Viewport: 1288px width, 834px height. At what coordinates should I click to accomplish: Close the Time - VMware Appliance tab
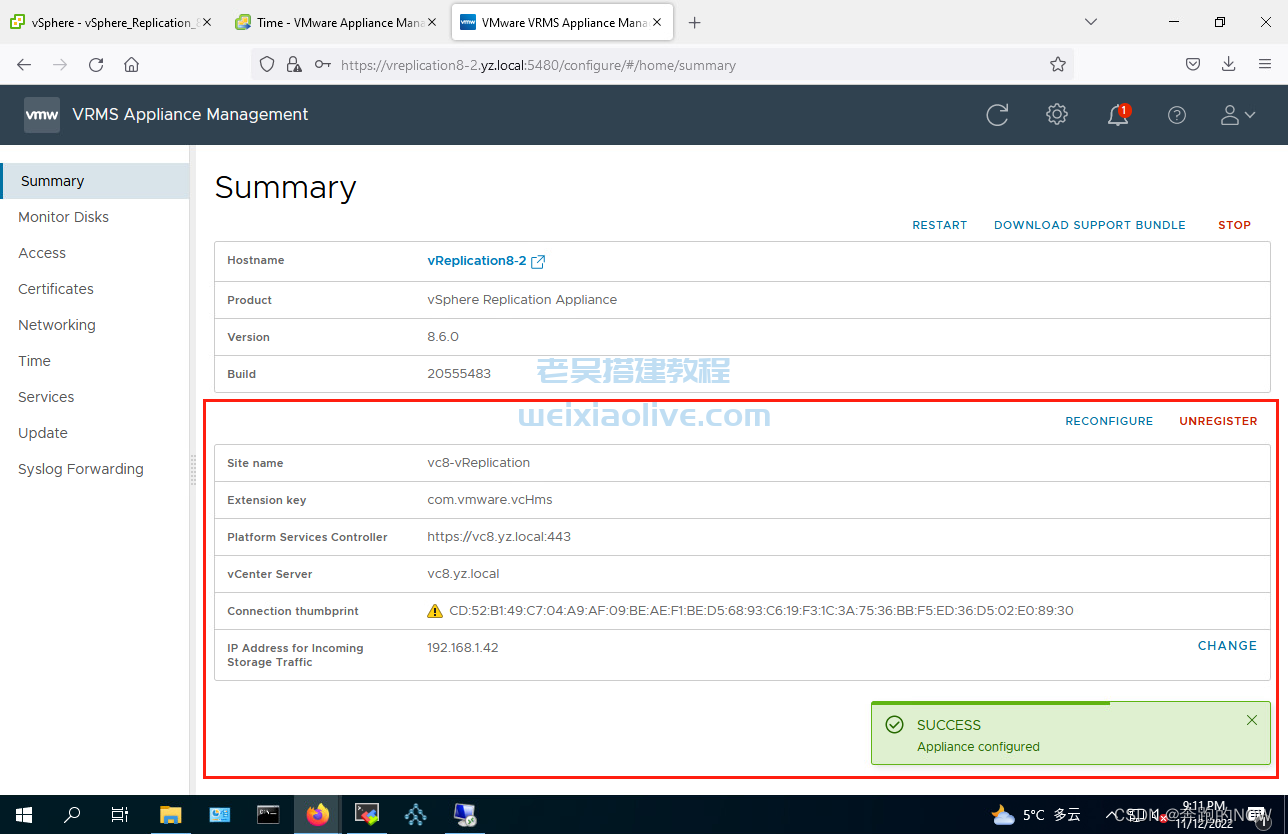[431, 22]
